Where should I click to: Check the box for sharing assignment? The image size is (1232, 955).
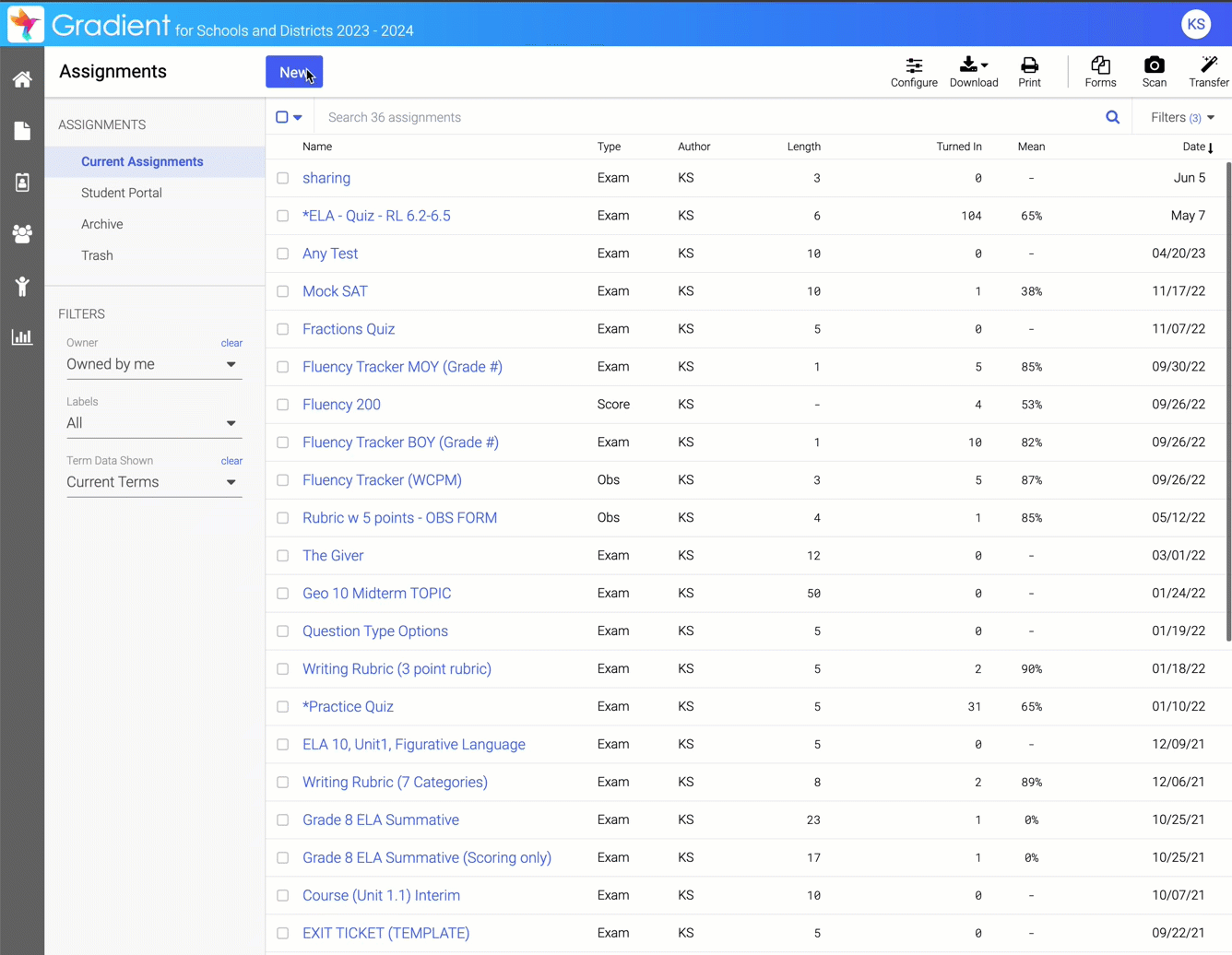(283, 178)
